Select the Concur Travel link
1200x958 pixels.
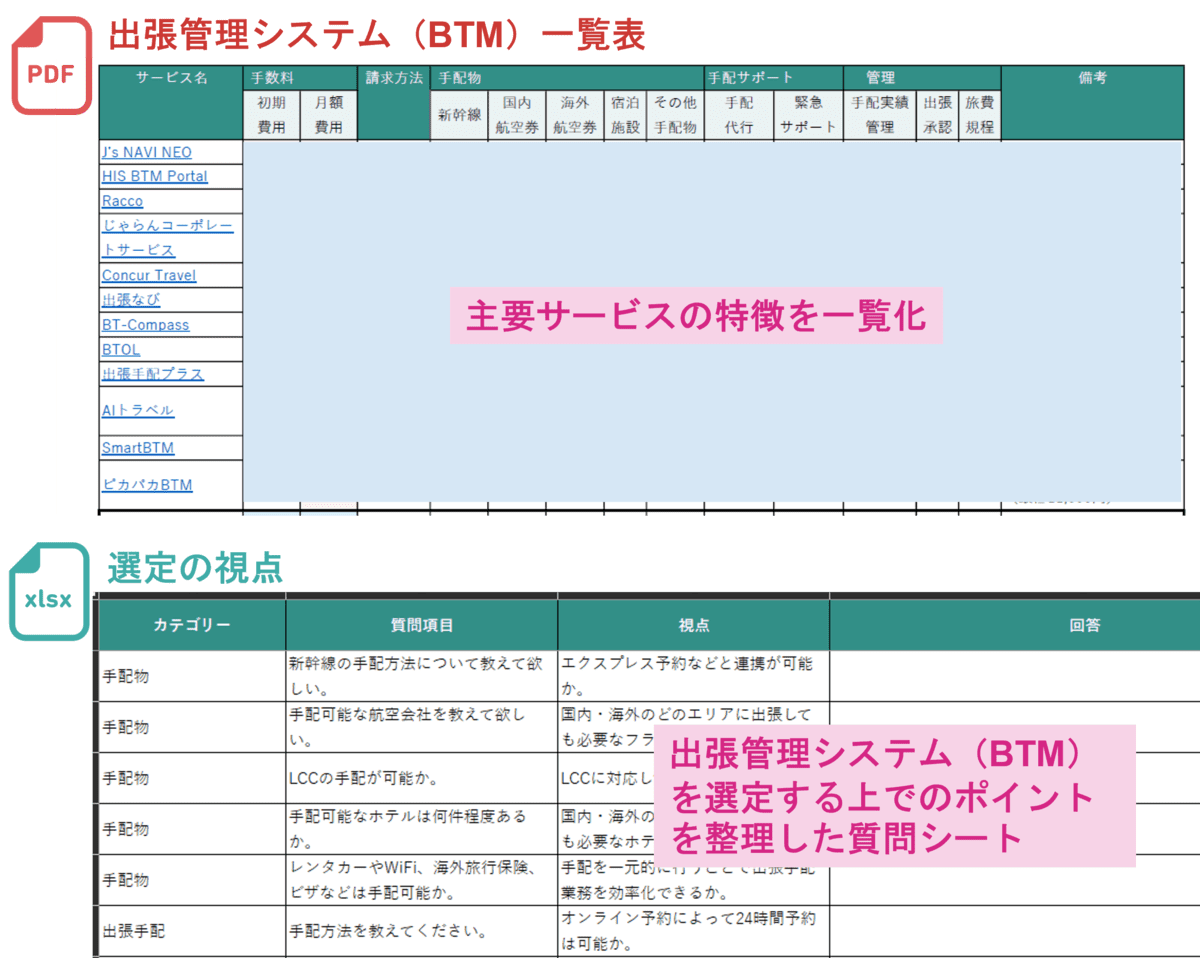(x=148, y=275)
